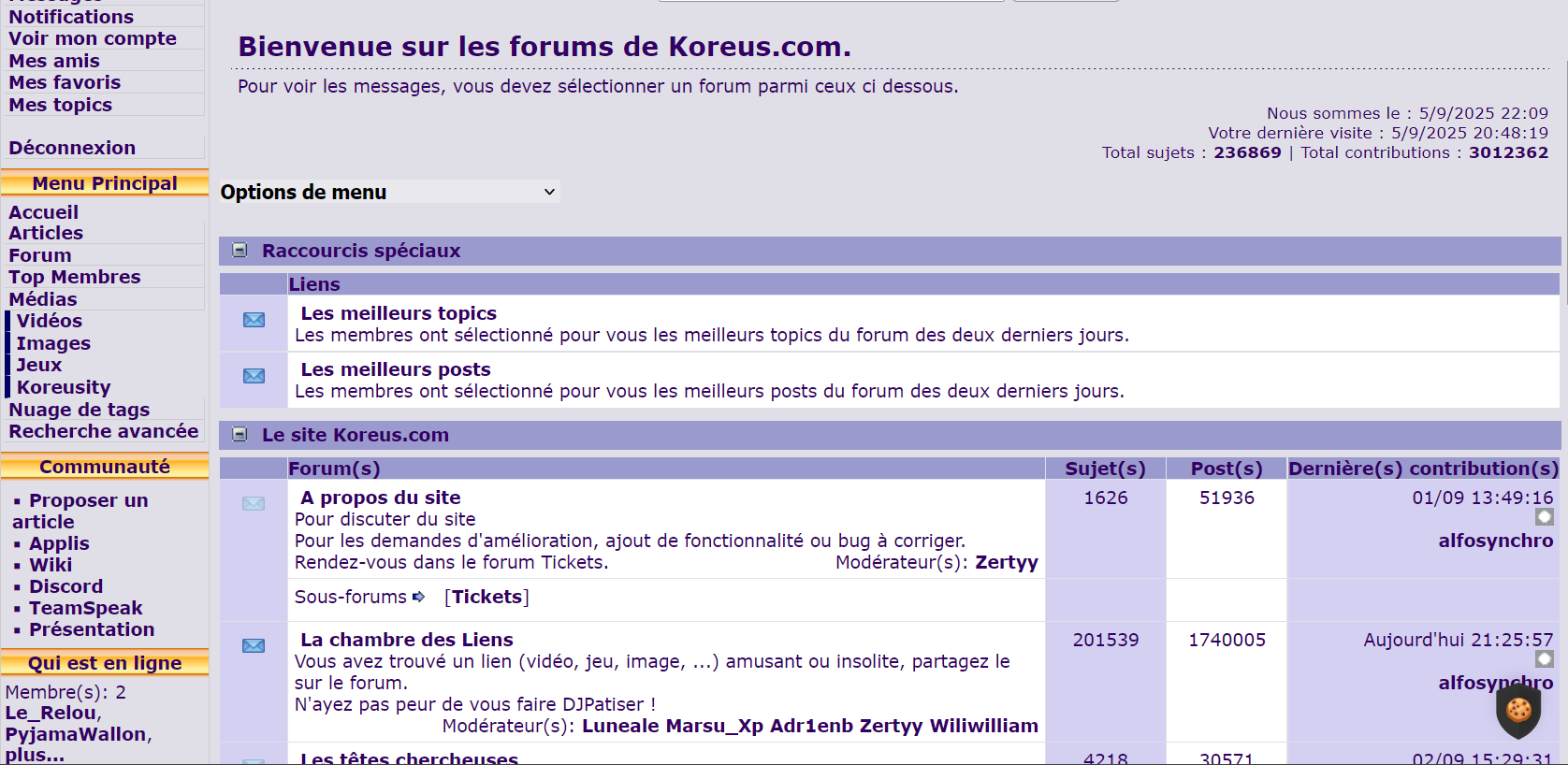Click last-post icon under Aujourd'hui 21:25:57
The image size is (1568, 765).
tap(1544, 659)
